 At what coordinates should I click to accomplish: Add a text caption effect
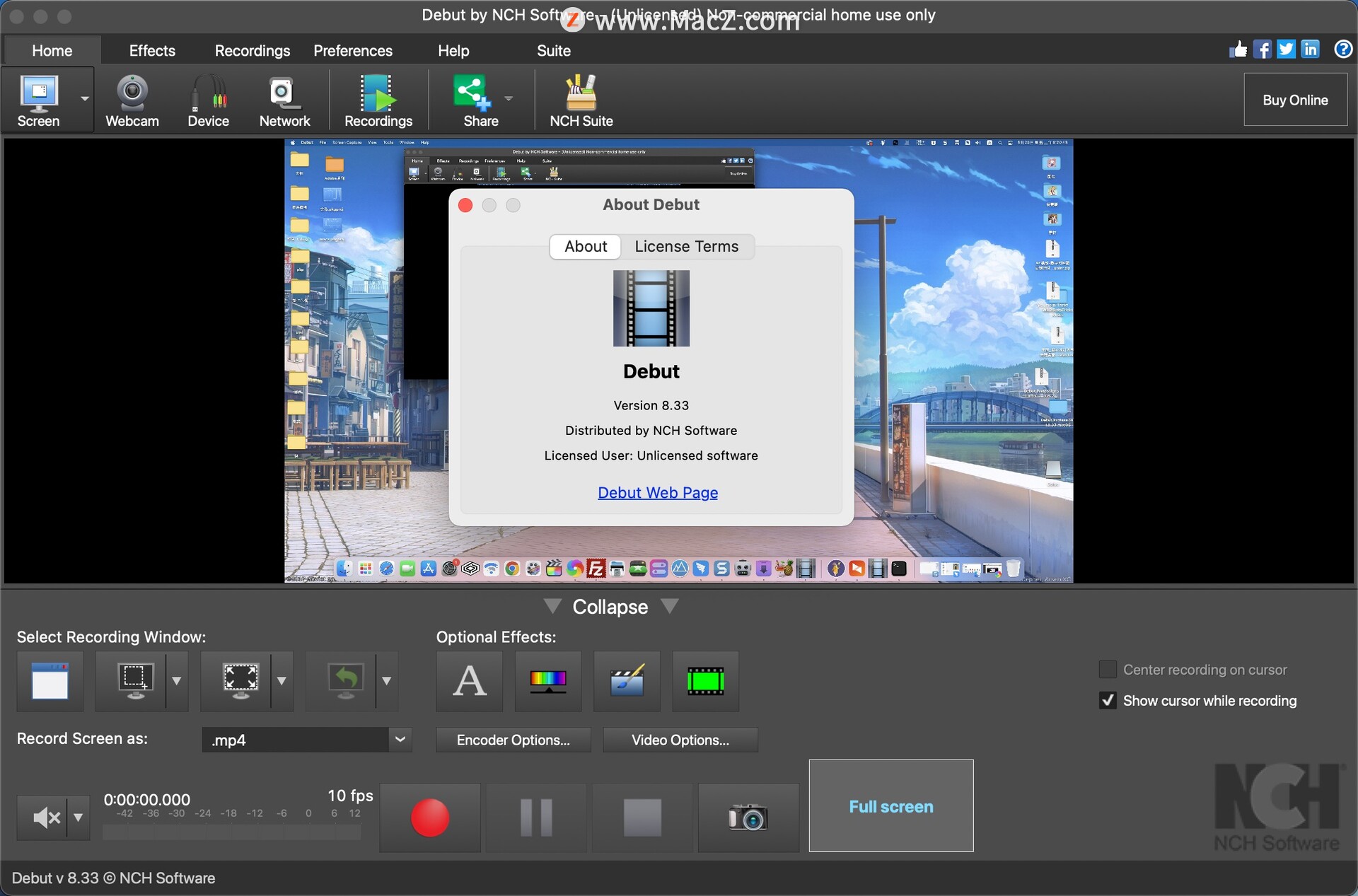pos(470,681)
